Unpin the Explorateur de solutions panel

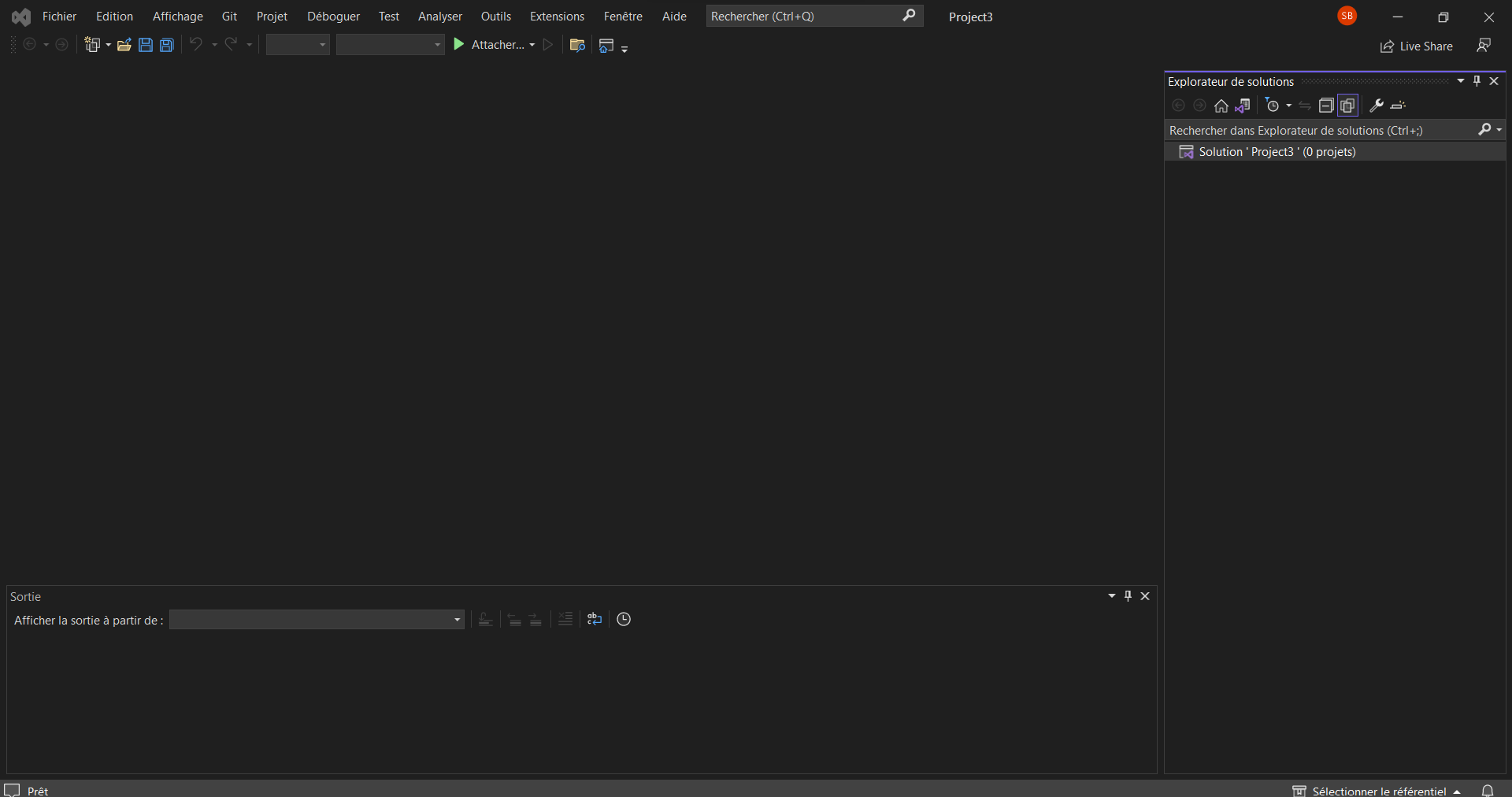pos(1478,80)
